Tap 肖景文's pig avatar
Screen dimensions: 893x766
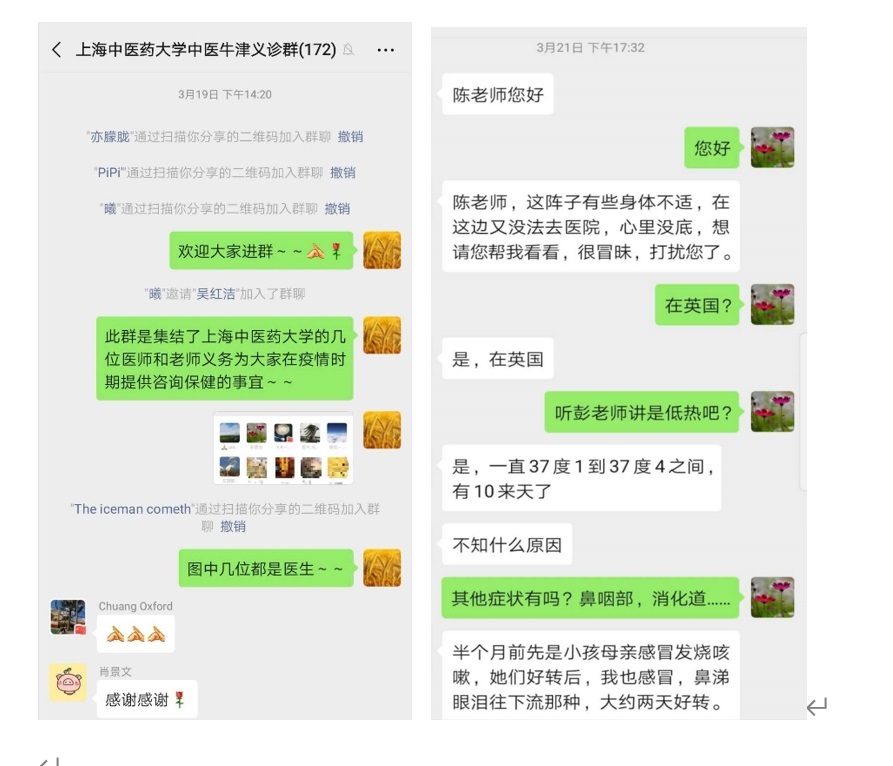coord(68,682)
